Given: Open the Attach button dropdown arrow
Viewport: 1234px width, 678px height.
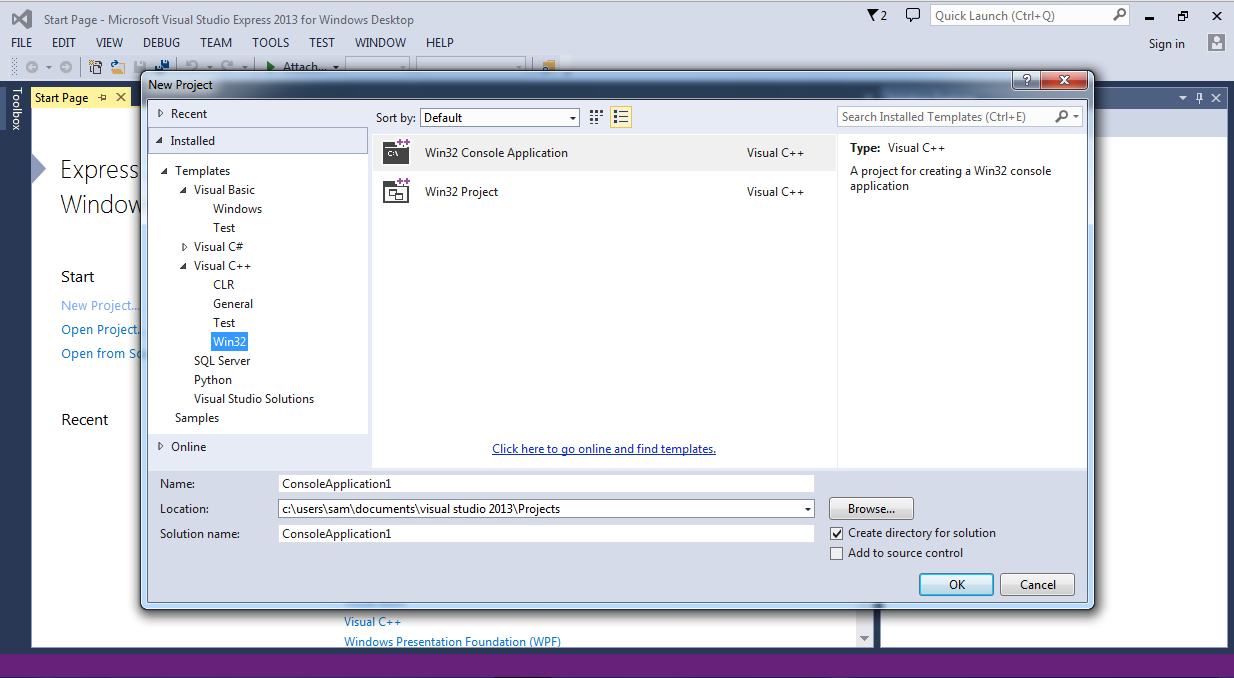Looking at the screenshot, I should pos(335,67).
